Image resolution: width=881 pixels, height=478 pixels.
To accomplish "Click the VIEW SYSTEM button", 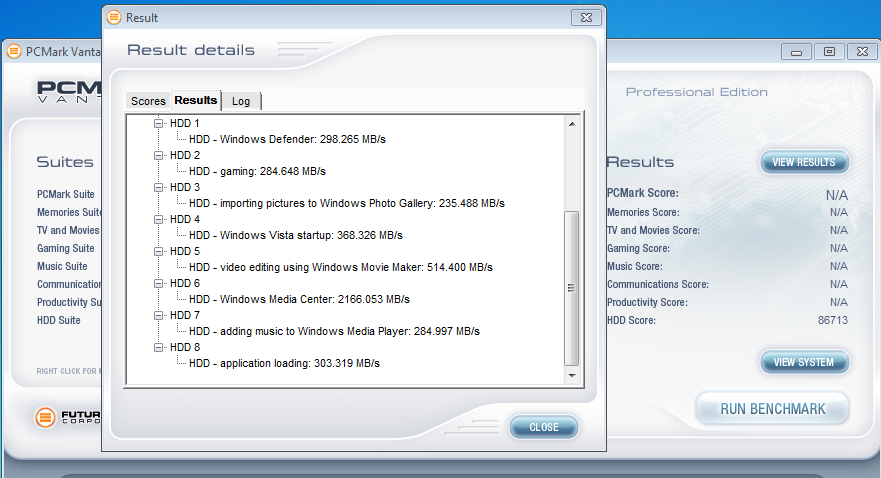I will click(x=804, y=362).
